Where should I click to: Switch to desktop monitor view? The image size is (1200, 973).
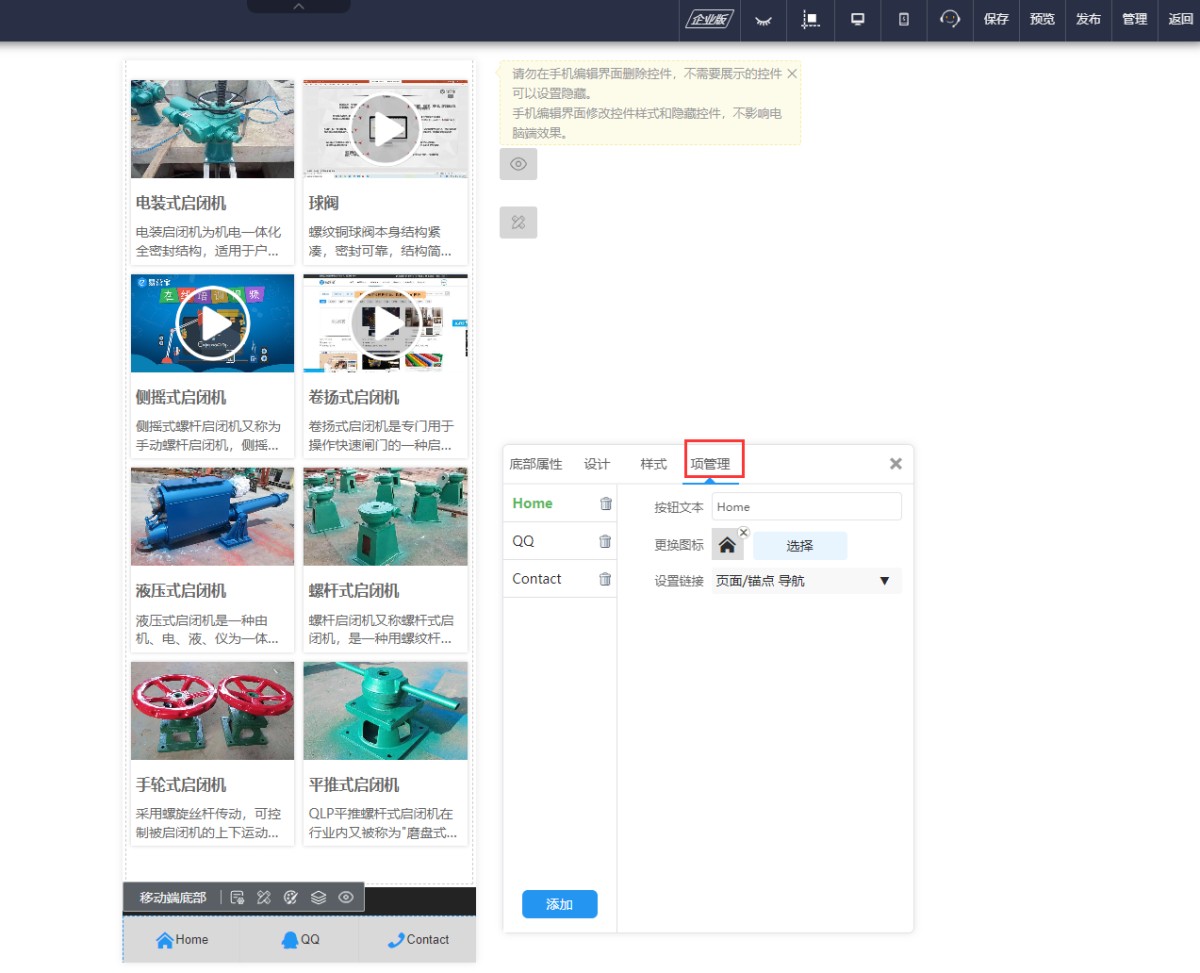click(x=857, y=19)
